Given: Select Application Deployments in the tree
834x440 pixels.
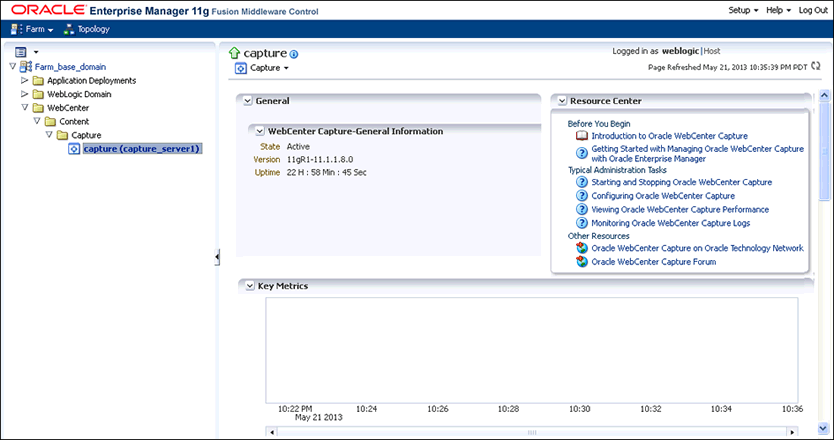Looking at the screenshot, I should (x=91, y=81).
